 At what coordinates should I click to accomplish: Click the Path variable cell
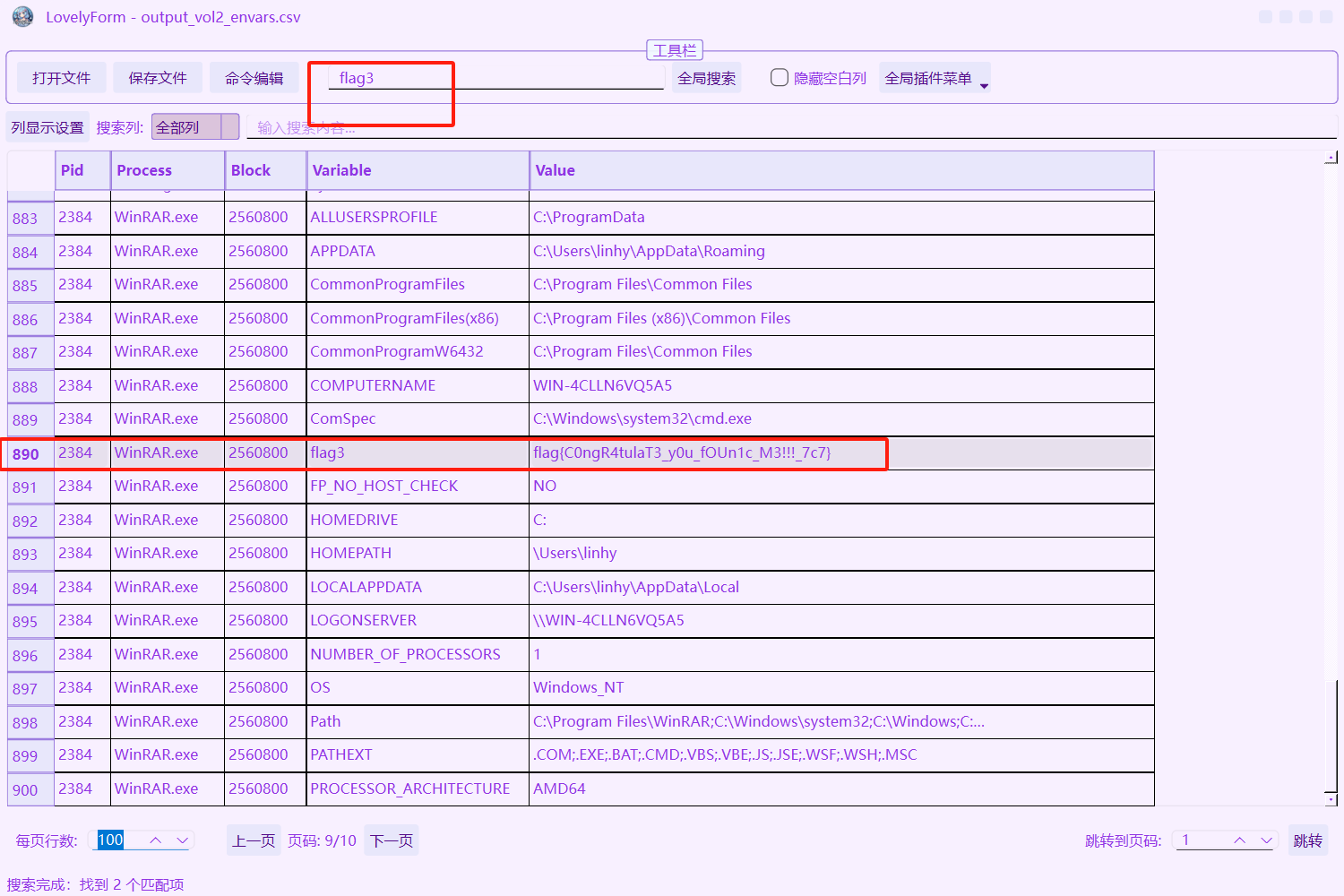(418, 722)
